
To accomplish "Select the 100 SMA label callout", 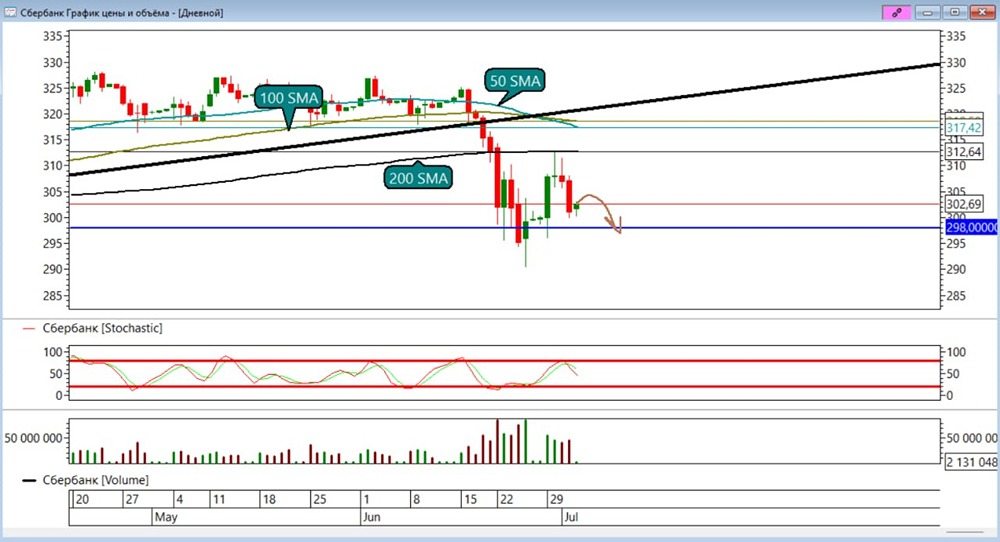I will pyautogui.click(x=289, y=98).
